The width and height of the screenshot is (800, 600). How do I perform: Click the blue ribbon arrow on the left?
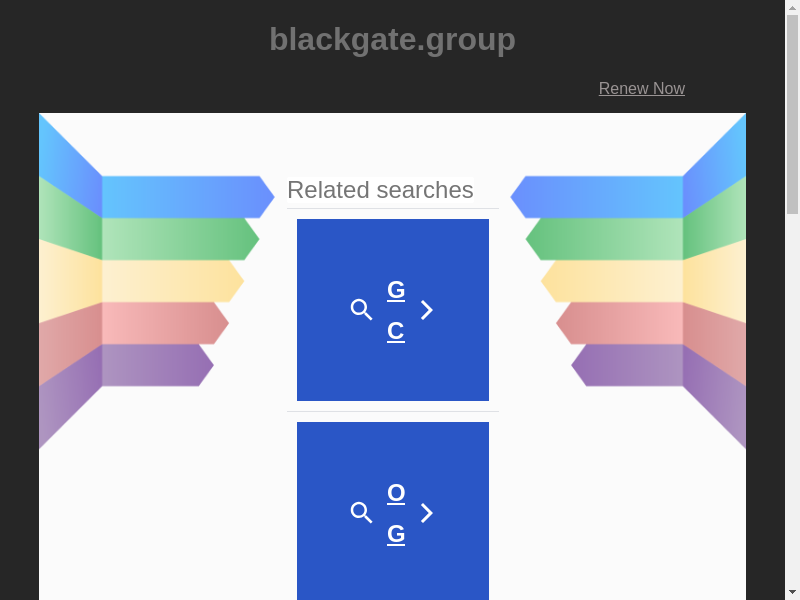coord(185,197)
